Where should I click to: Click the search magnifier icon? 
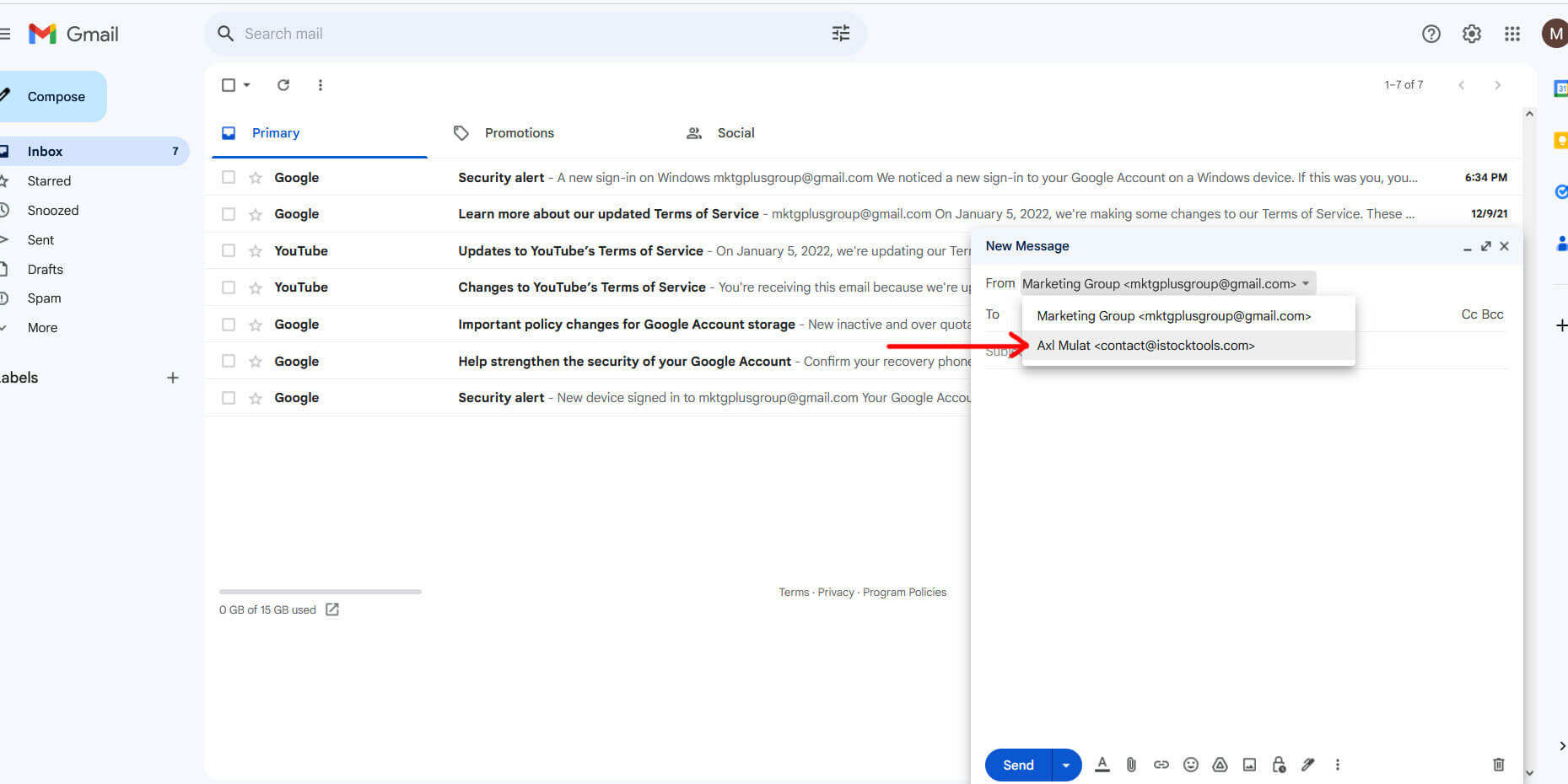click(225, 34)
